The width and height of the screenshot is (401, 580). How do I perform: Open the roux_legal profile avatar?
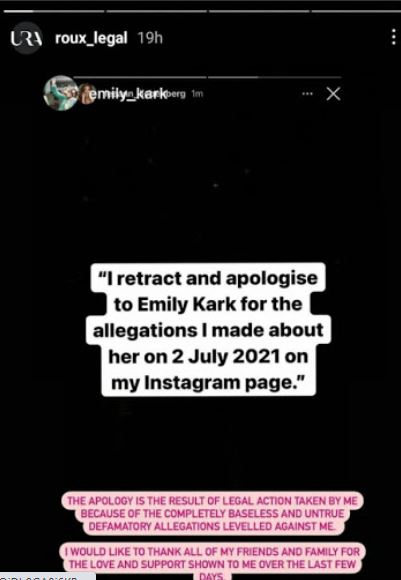(x=26, y=38)
